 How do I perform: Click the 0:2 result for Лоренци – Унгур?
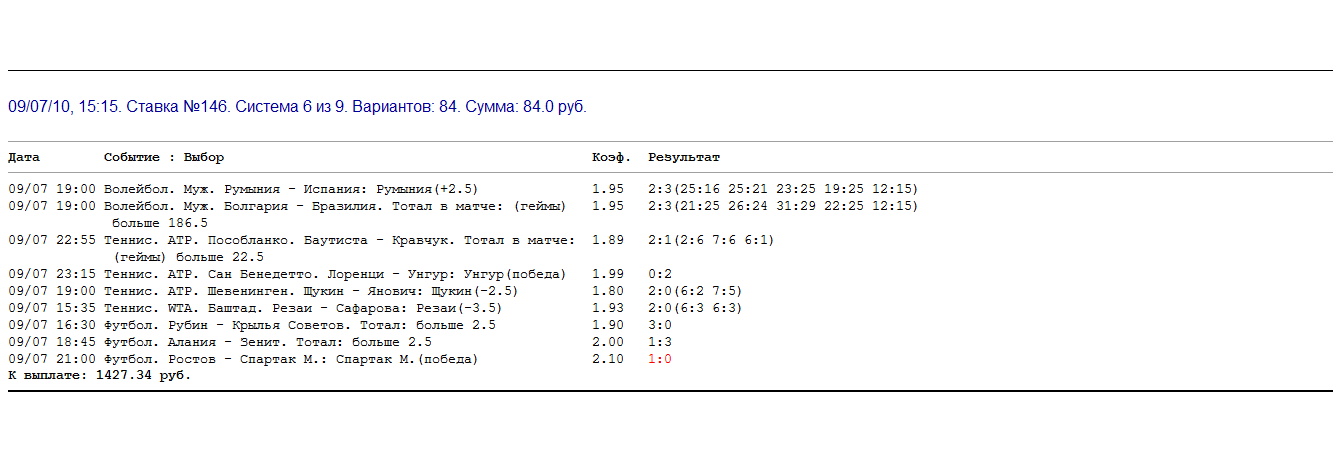[x=660, y=274]
